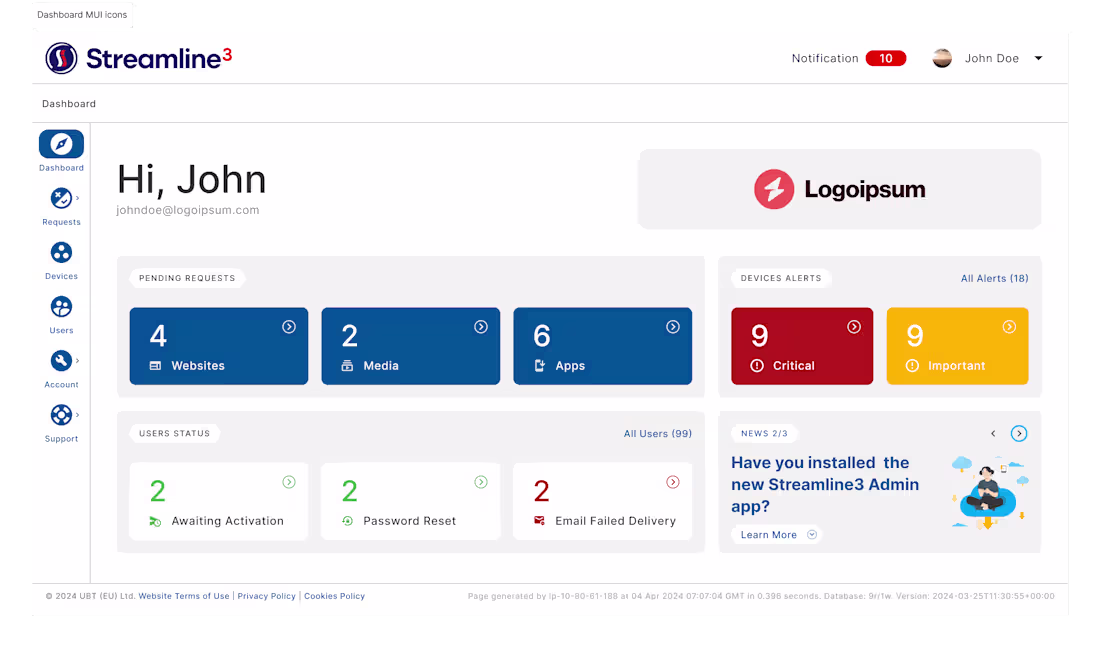Image resolution: width=1100 pixels, height=647 pixels.
Task: Open the Users sidebar icon
Action: click(x=61, y=307)
